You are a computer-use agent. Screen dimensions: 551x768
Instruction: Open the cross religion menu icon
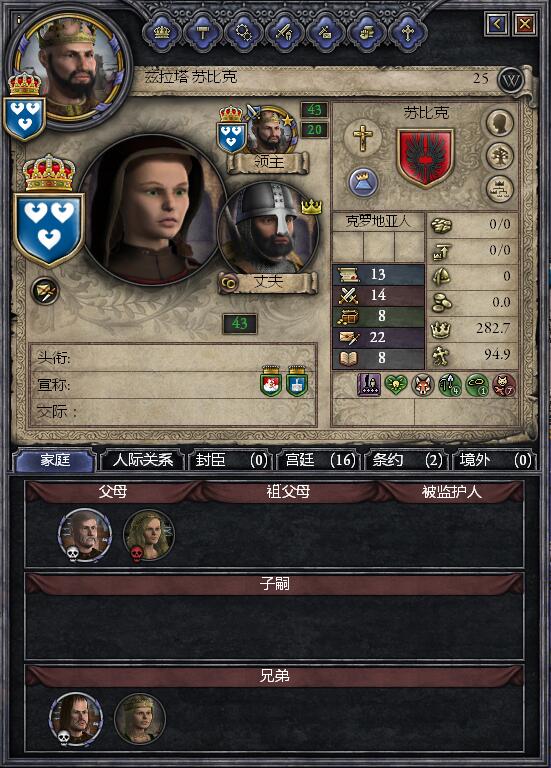coord(407,33)
